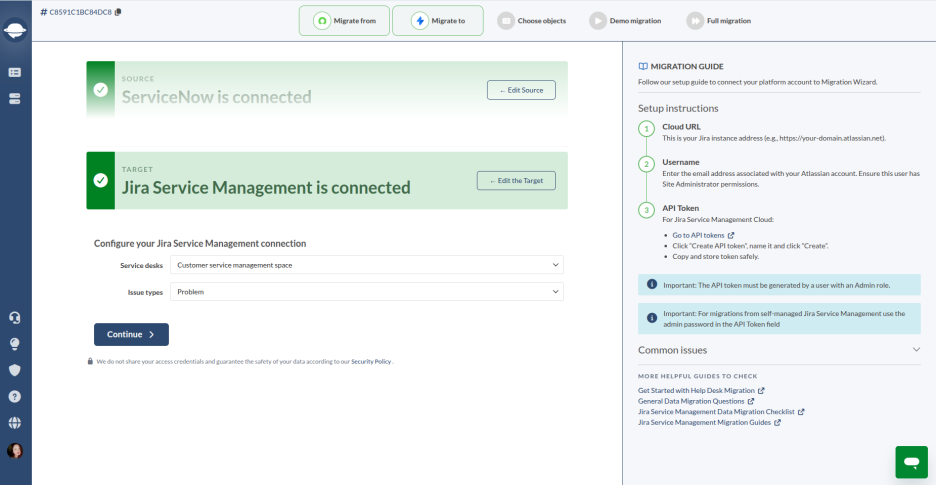
Task: Click the Migration Guide book icon
Action: pyautogui.click(x=643, y=66)
